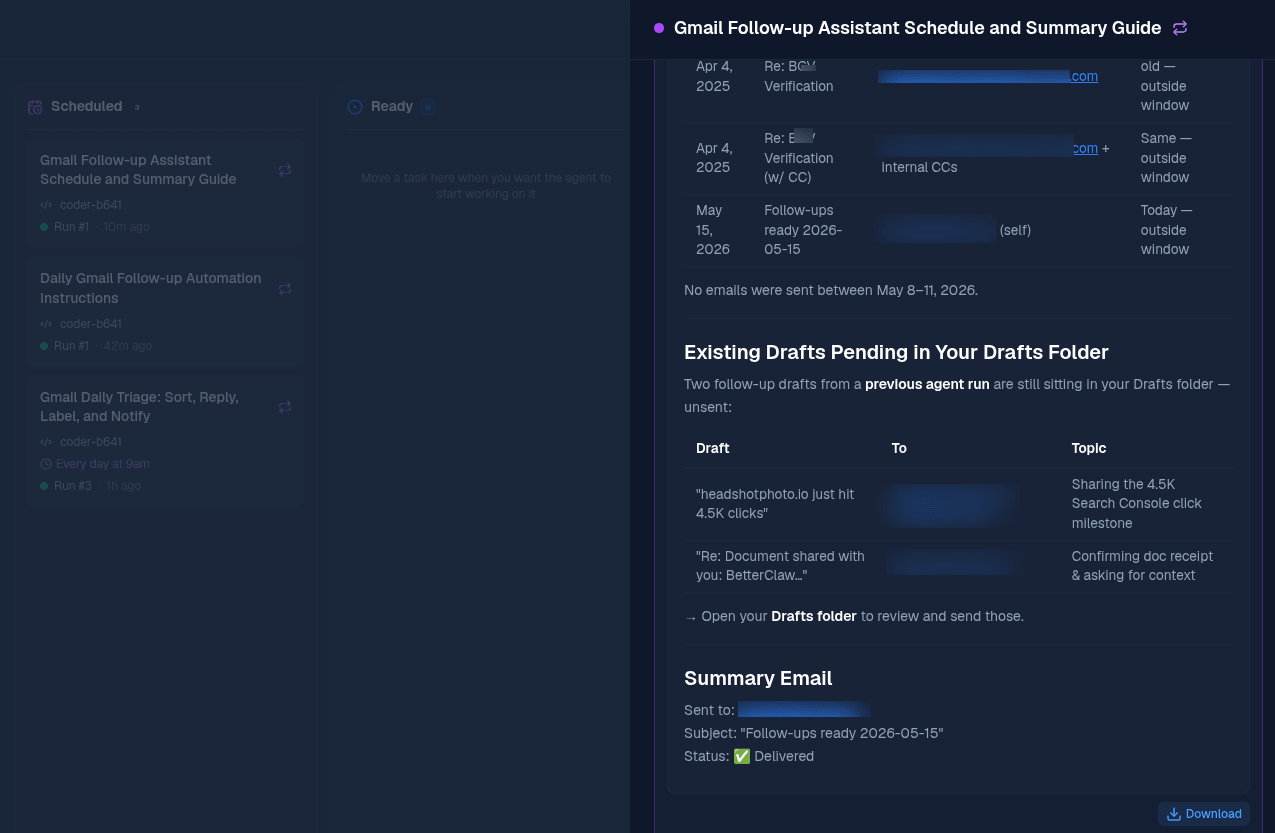Click the green Run #1 dot, 10m ago
The height and width of the screenshot is (833, 1275).
coord(44,227)
